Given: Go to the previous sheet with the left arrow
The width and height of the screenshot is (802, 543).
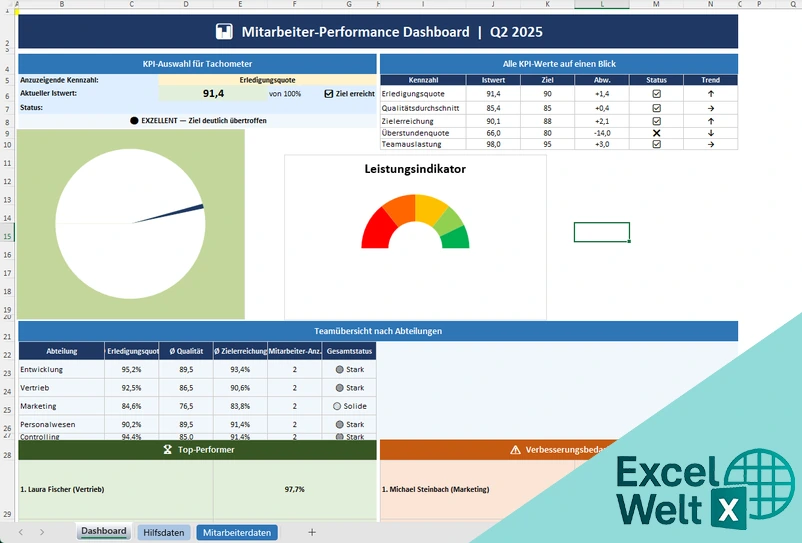Looking at the screenshot, I should click(x=21, y=532).
